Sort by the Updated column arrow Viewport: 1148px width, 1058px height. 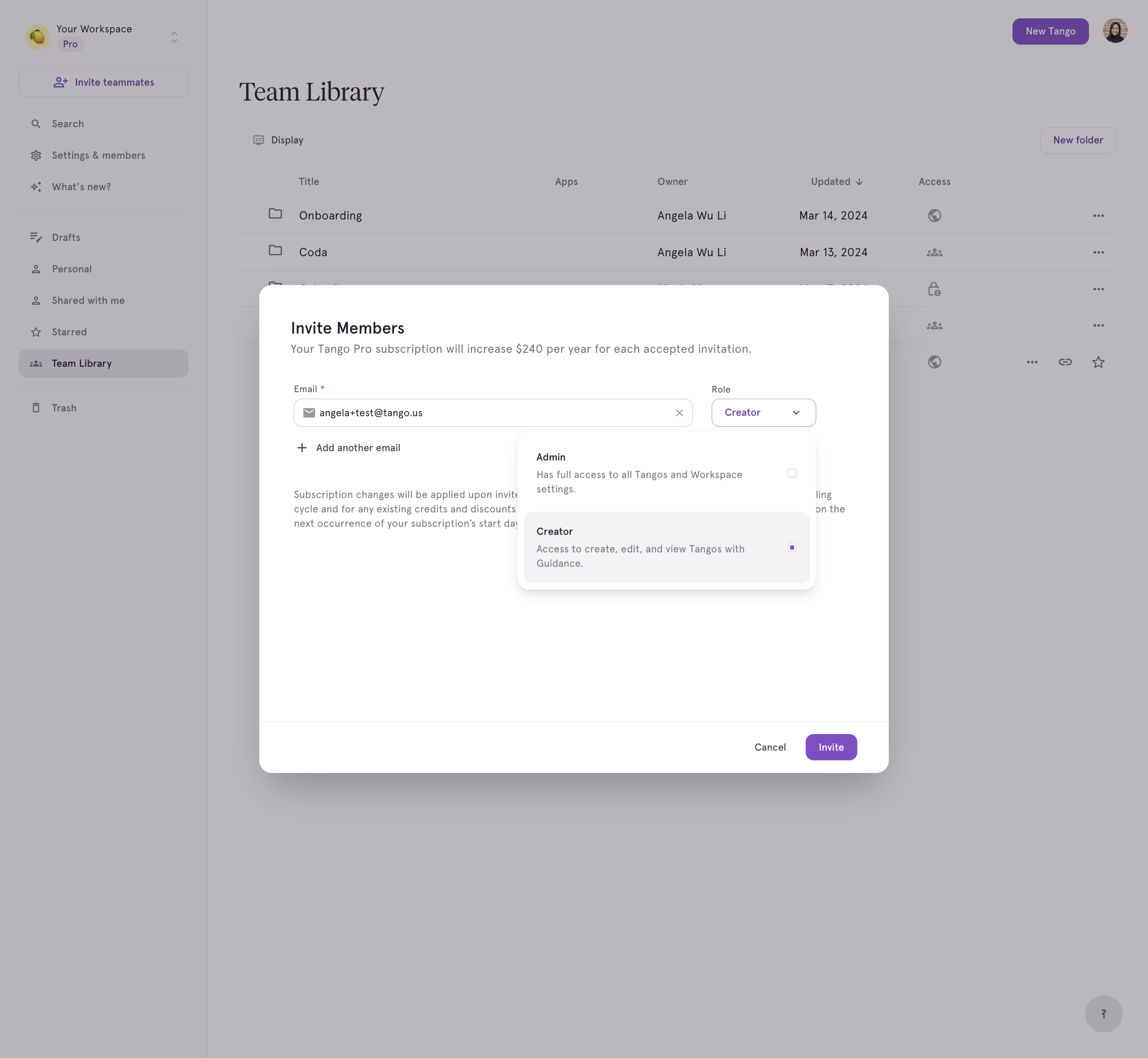pyautogui.click(x=859, y=181)
